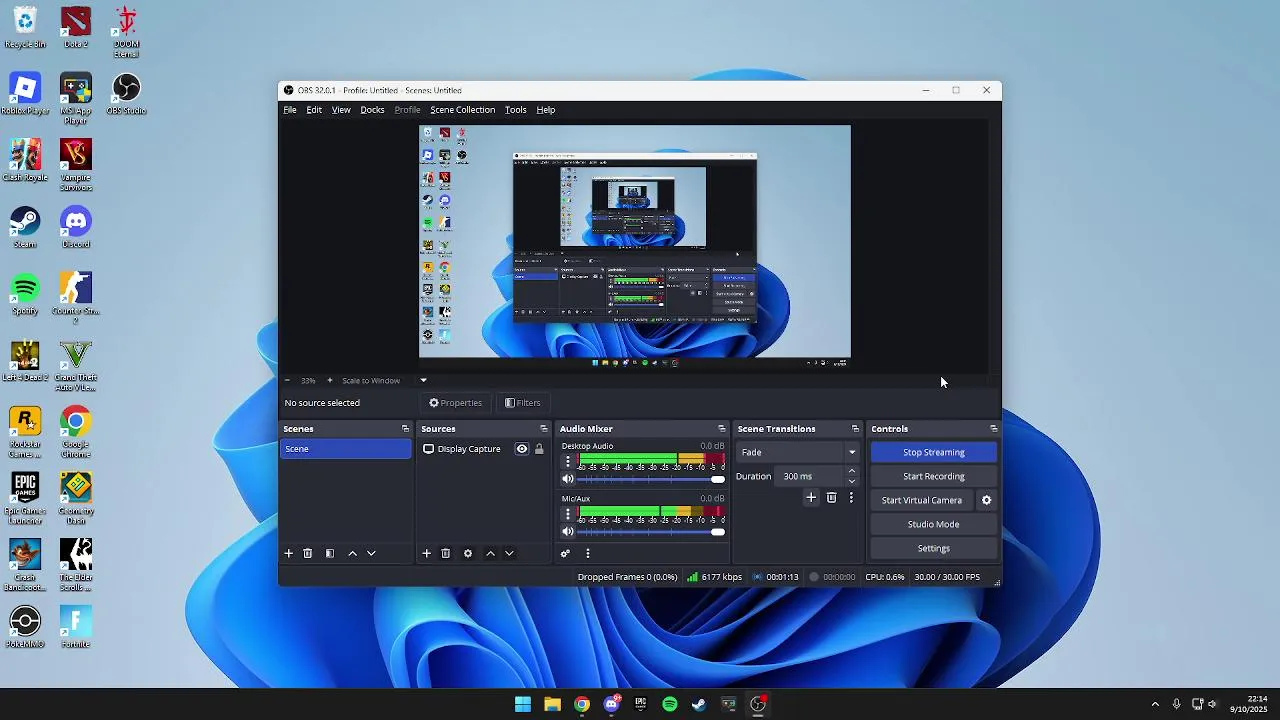Select the Scene item in Scenes list
The image size is (1280, 720).
point(345,449)
